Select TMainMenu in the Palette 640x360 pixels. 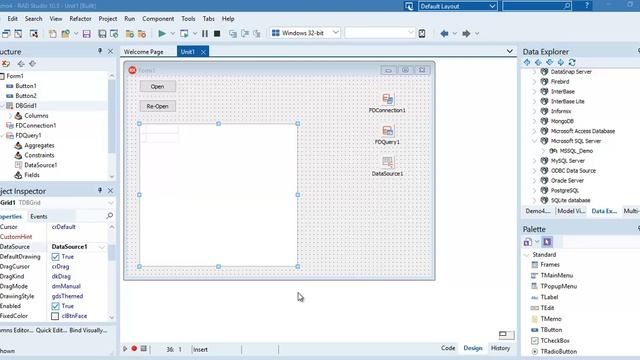(x=556, y=276)
